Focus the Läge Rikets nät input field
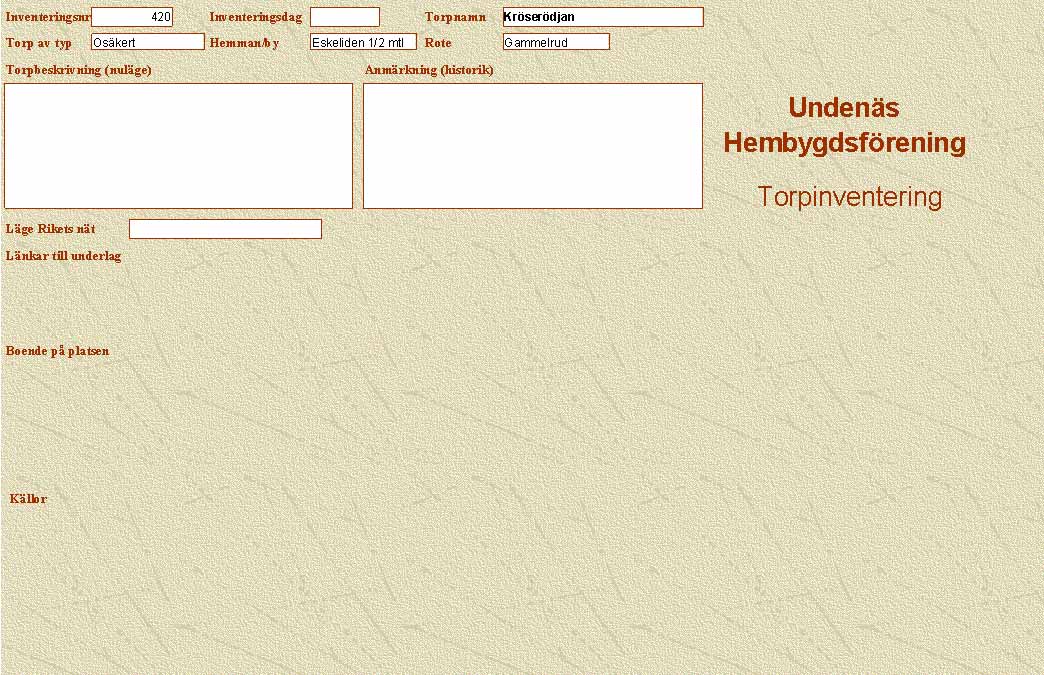Screen dimensions: 1044x675 [225, 229]
